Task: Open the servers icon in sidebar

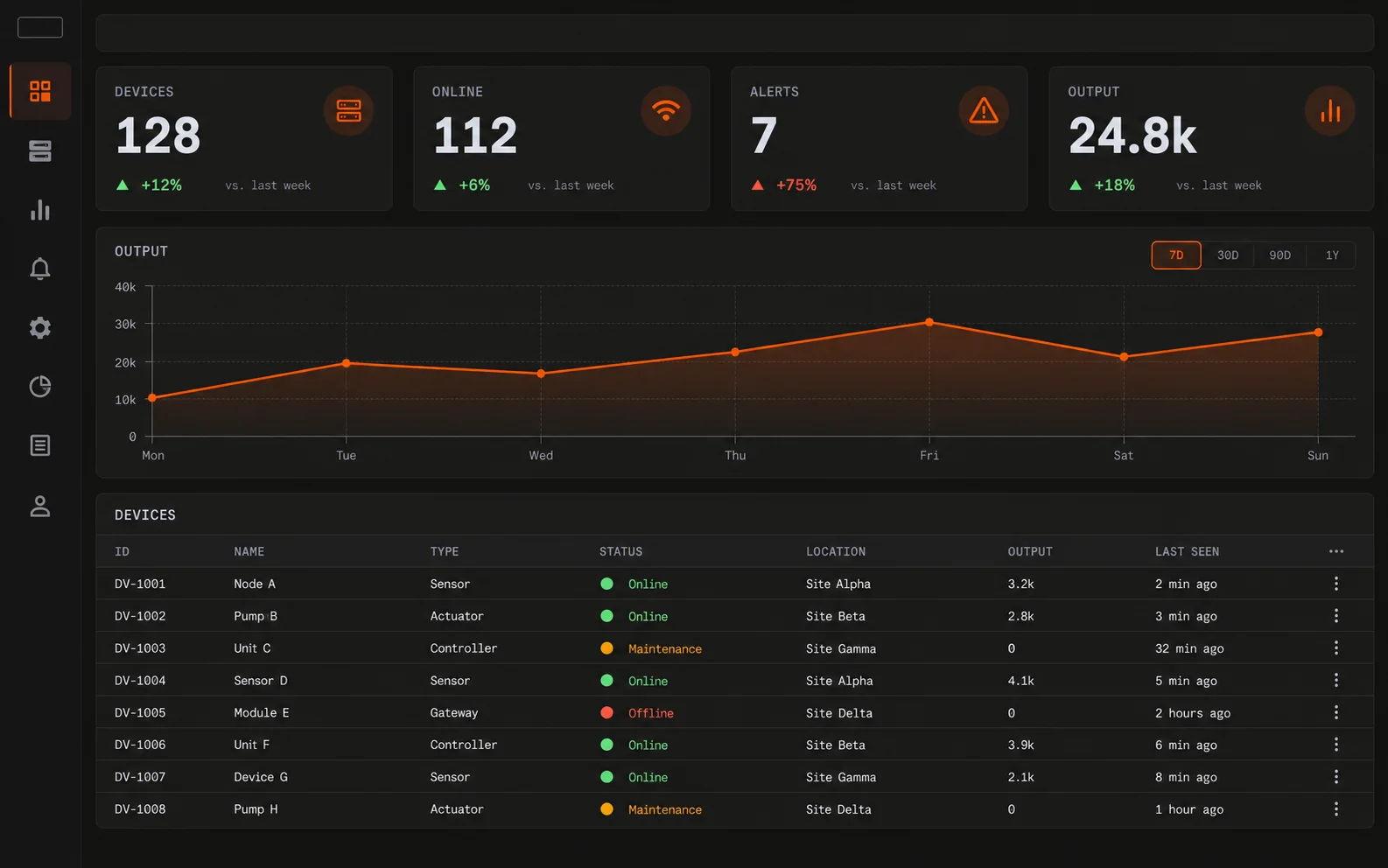Action: 40,150
